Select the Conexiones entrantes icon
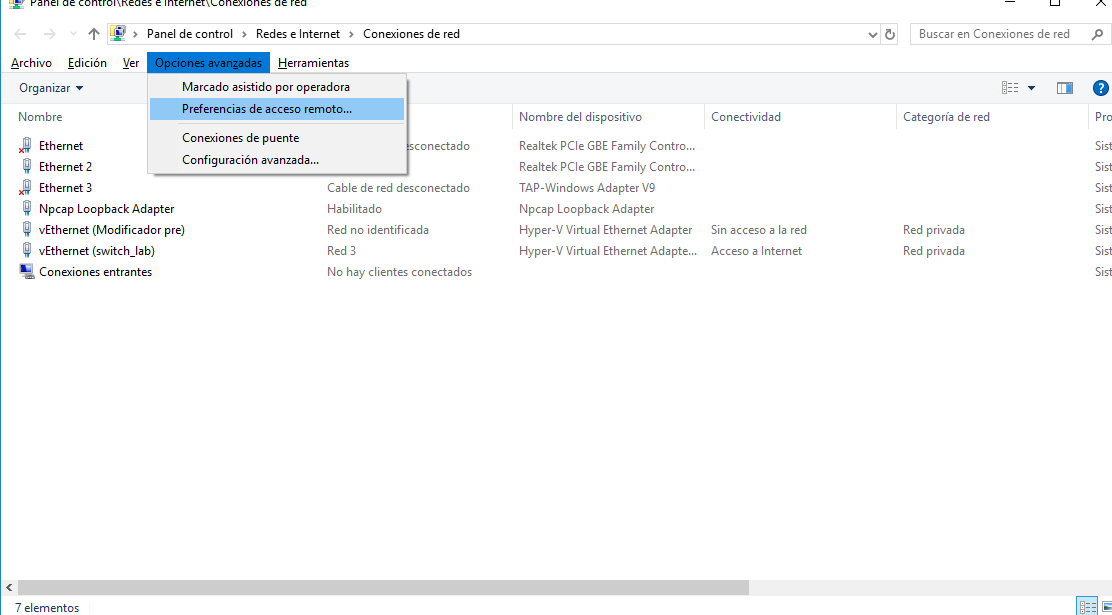Screen dimensions: 1112x615 [26, 272]
